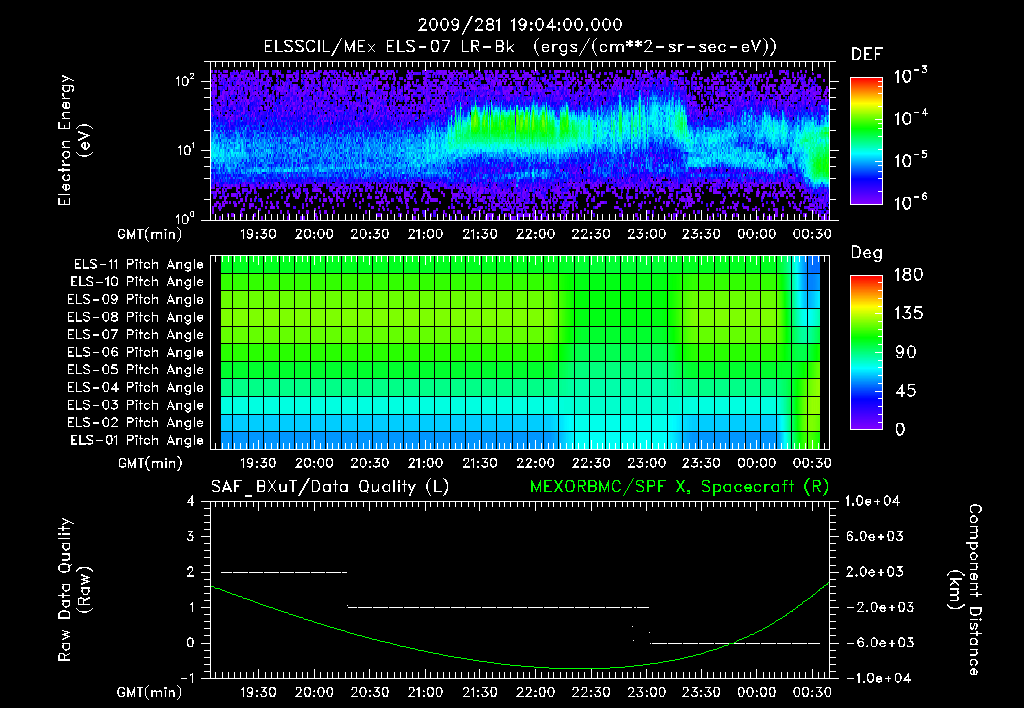Select the ELS-06 Pitch Angle row label

[136, 352]
